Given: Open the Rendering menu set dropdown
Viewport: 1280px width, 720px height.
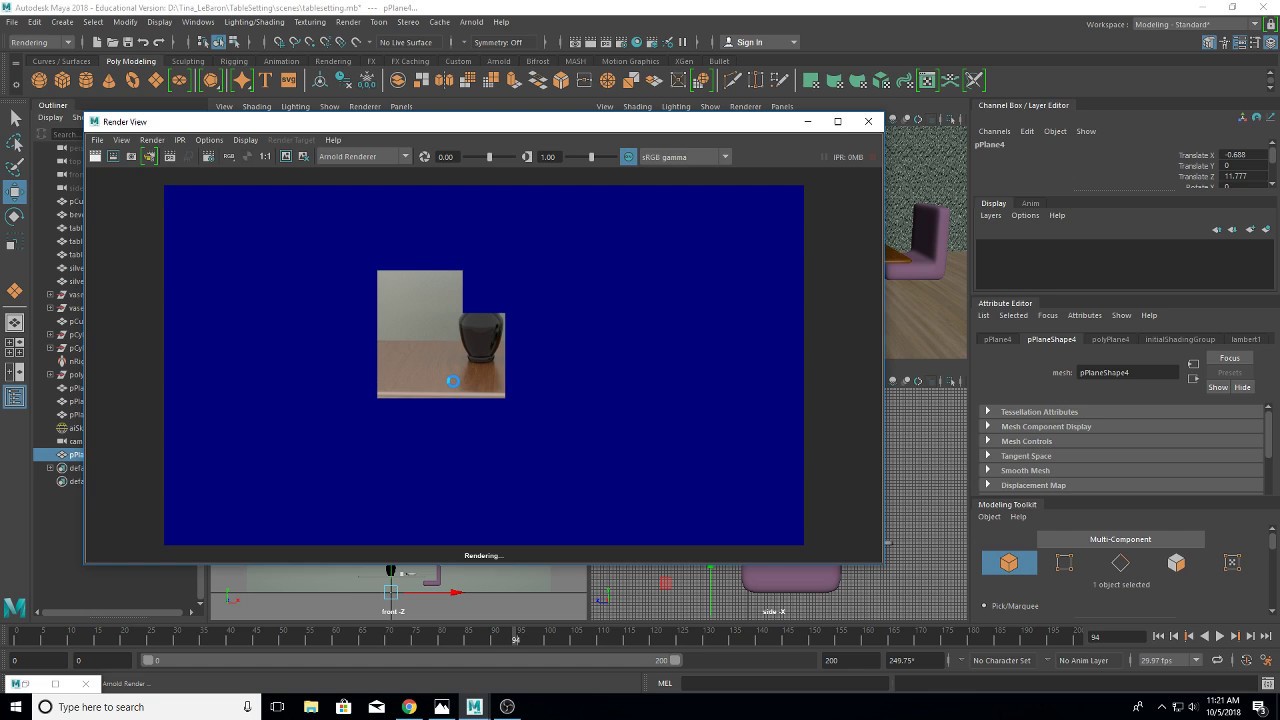Looking at the screenshot, I should [x=41, y=42].
